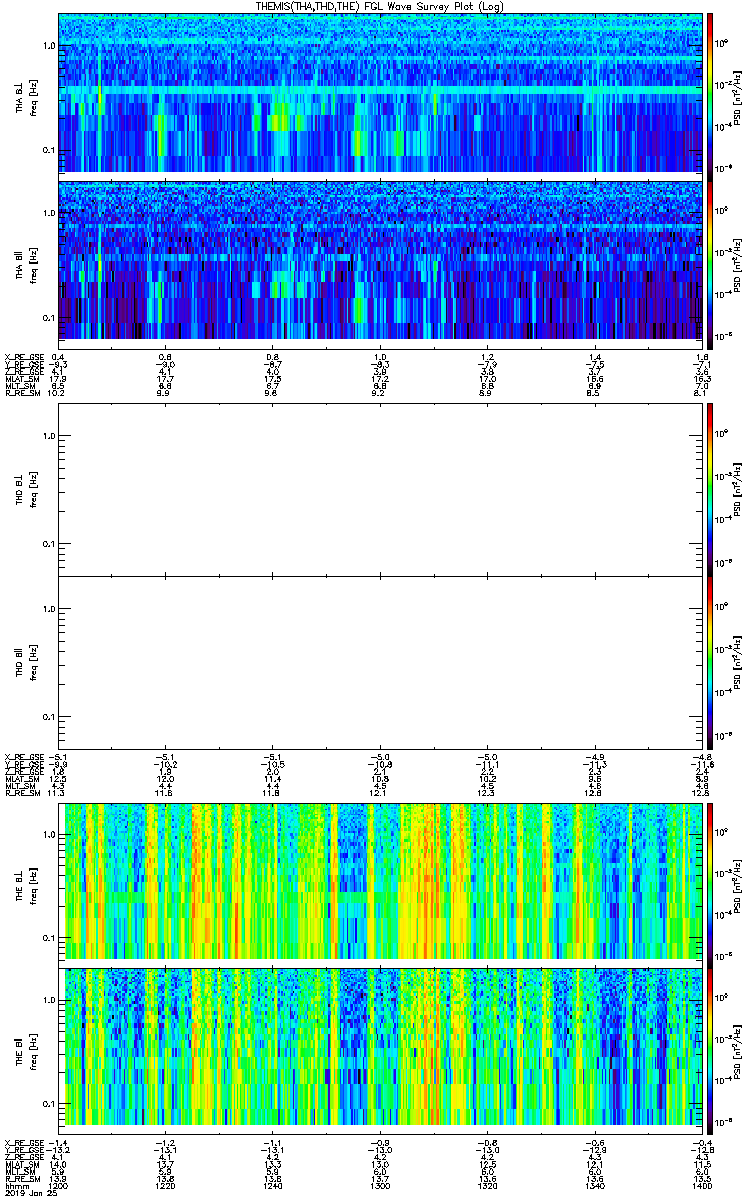Click the PSD color bar beside THD B∥ panel

point(710,662)
